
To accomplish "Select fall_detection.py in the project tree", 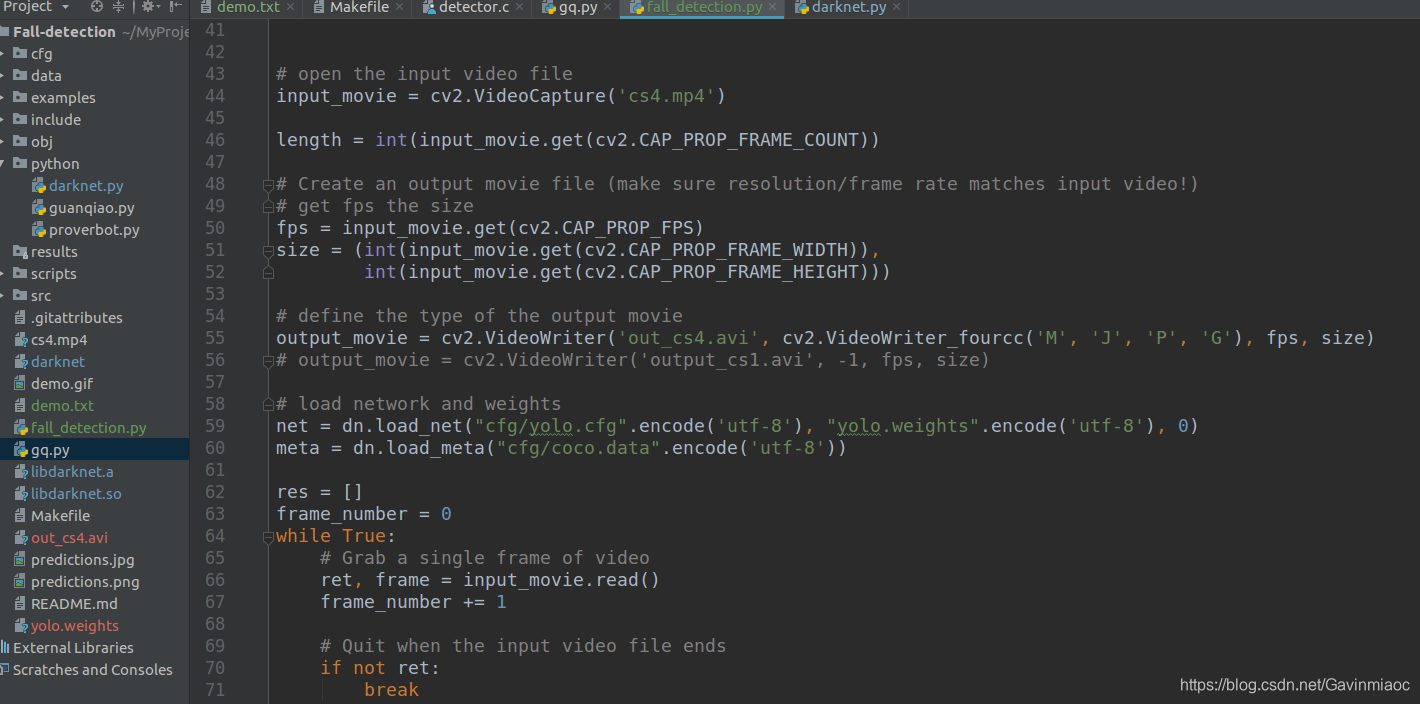I will click(88, 428).
